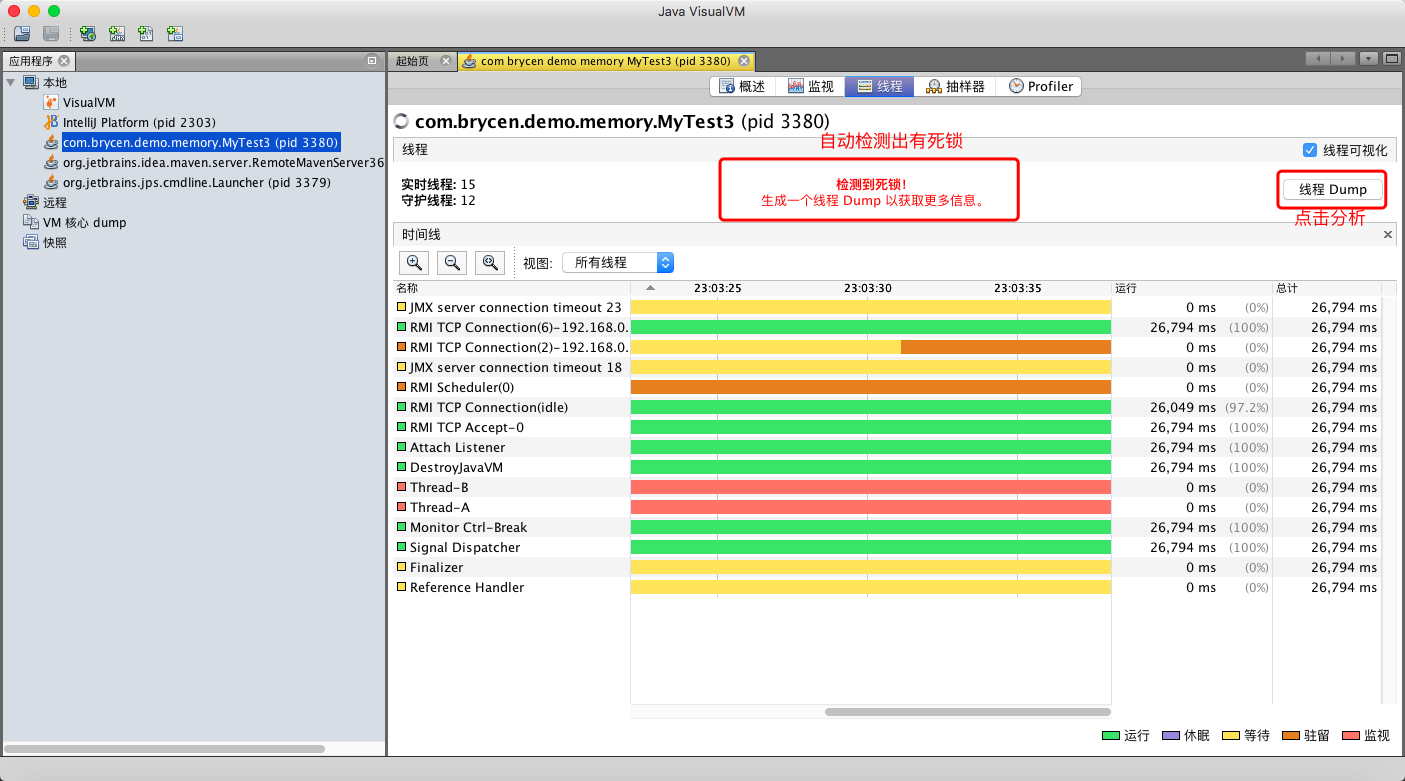Select IntelliJ Platform (pid 2303) tree item

139,122
